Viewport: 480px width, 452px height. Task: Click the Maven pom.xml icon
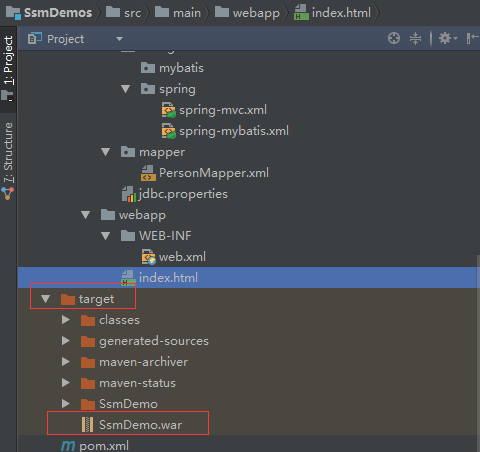[68, 446]
